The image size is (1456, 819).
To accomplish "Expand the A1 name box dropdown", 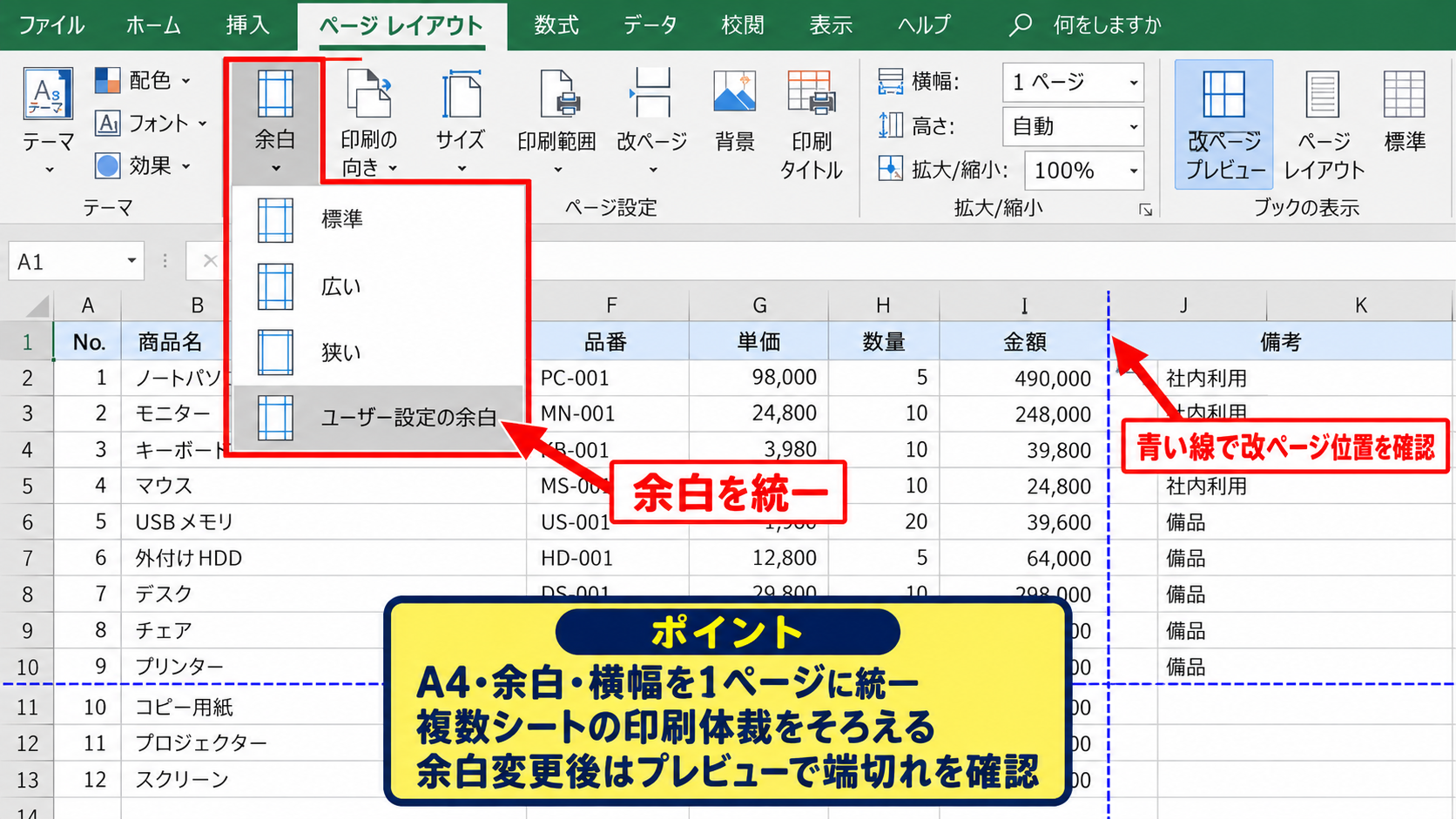I will [131, 261].
